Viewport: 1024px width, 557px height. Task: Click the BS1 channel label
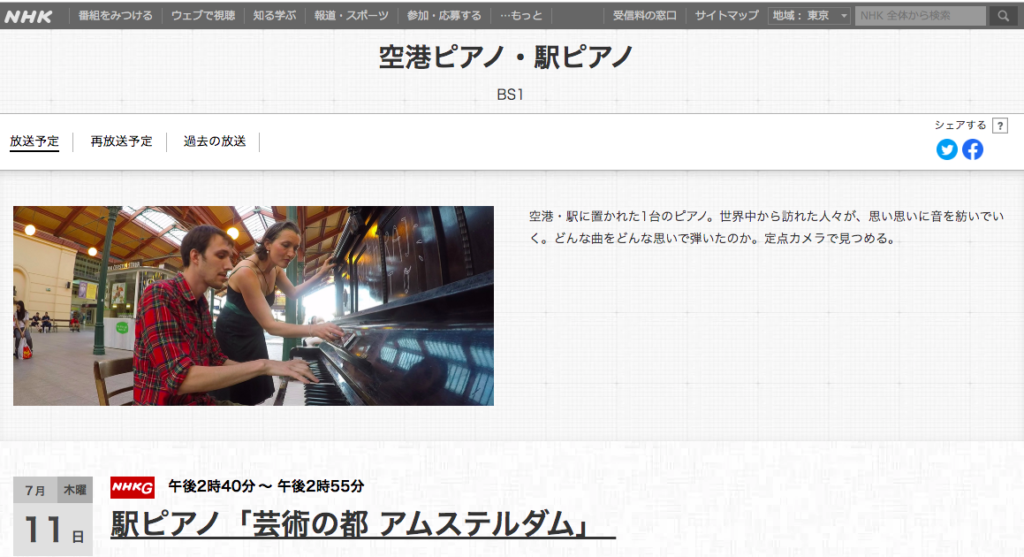510,95
